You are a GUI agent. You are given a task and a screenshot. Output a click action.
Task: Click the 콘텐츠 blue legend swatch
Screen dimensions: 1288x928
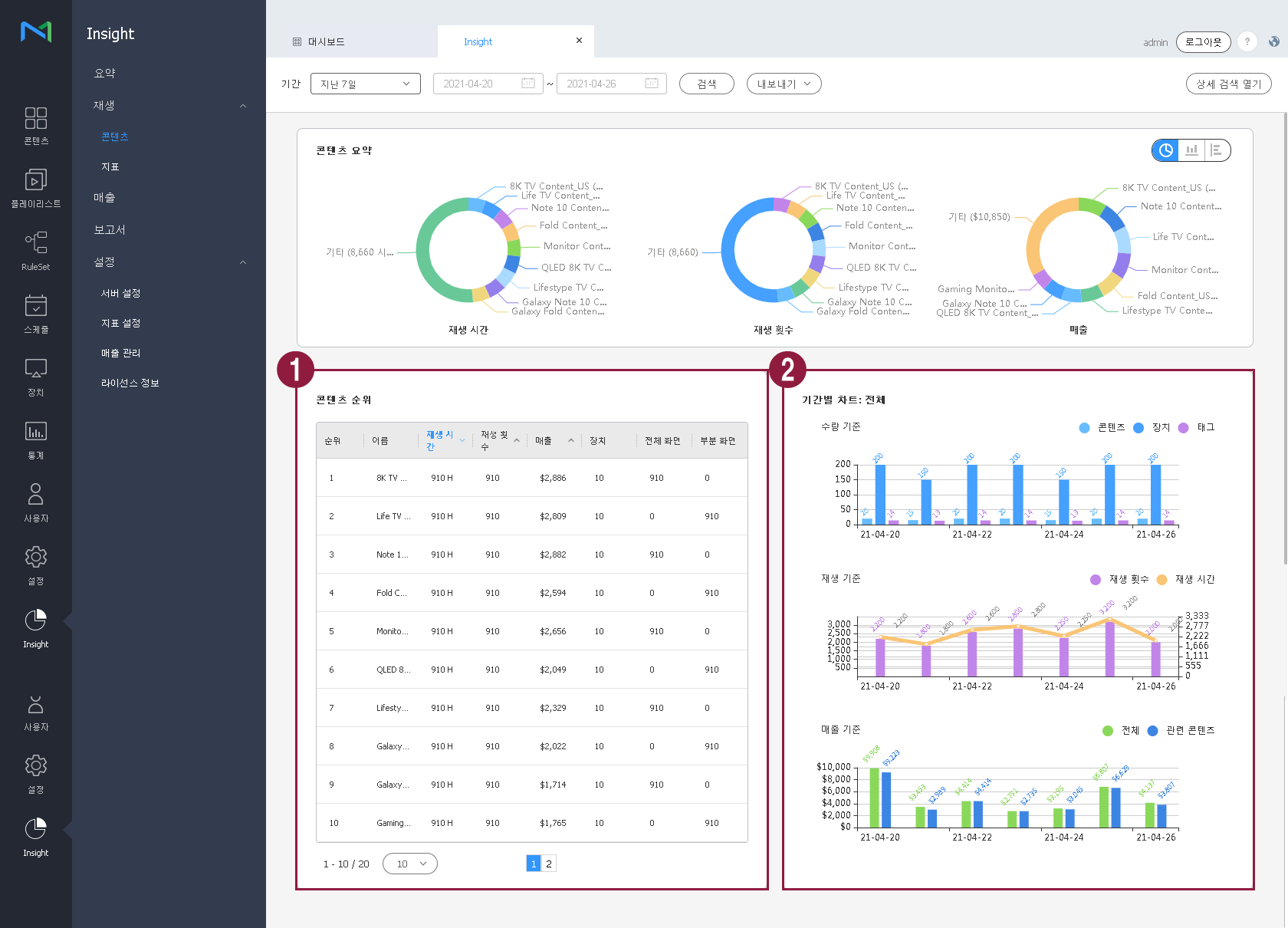(x=1084, y=428)
